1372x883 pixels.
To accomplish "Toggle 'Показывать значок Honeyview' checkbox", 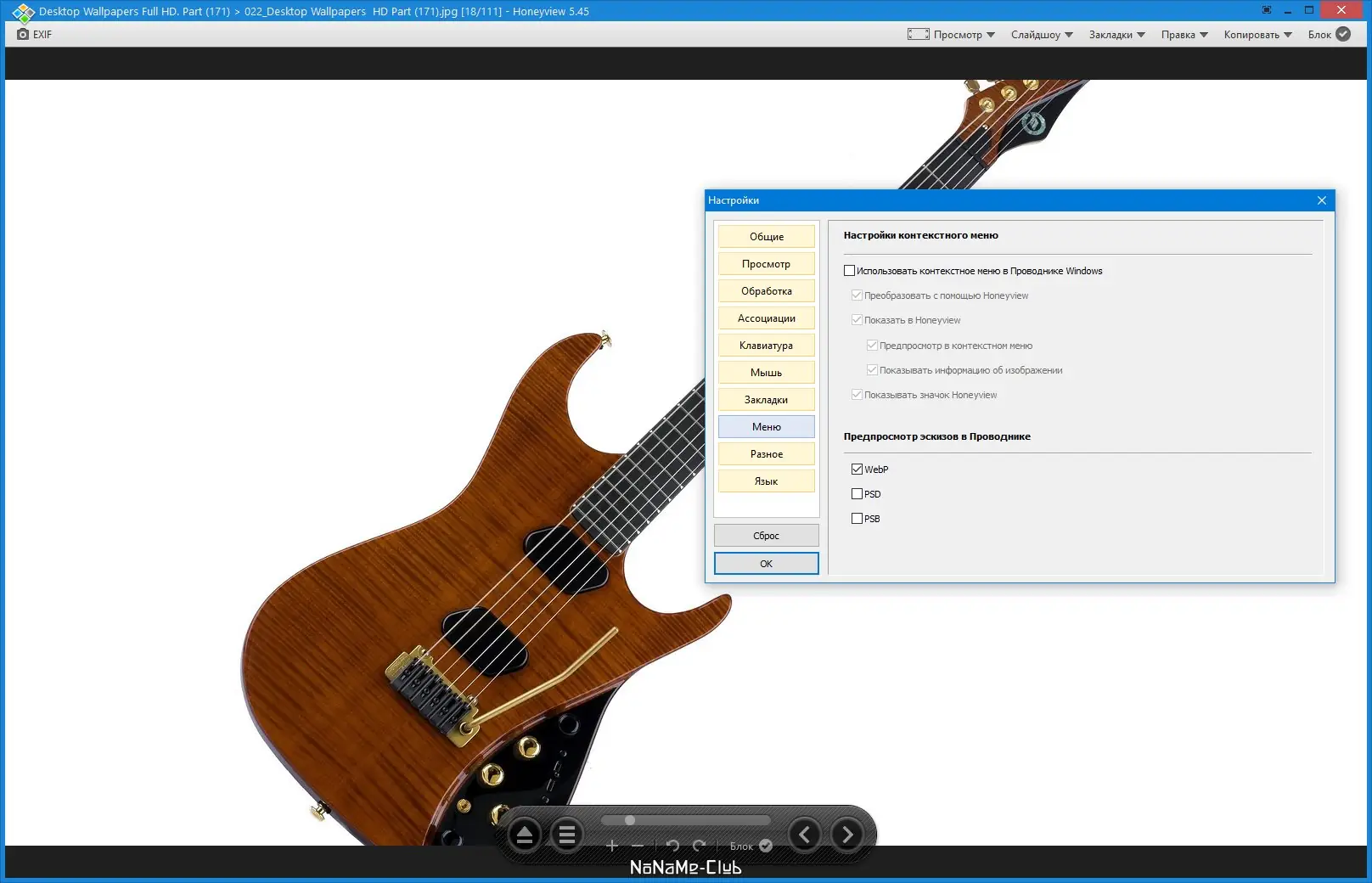I will pyautogui.click(x=857, y=395).
